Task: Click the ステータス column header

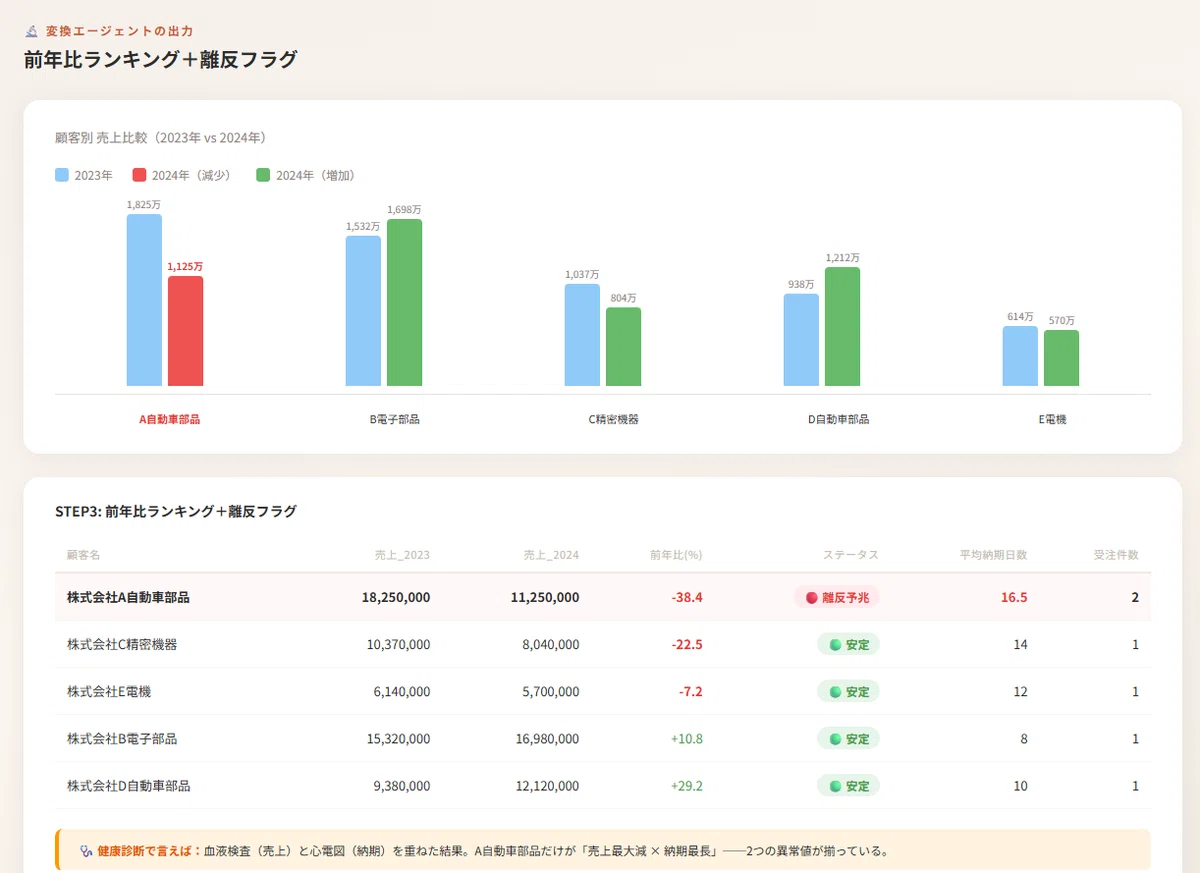Action: tap(851, 555)
